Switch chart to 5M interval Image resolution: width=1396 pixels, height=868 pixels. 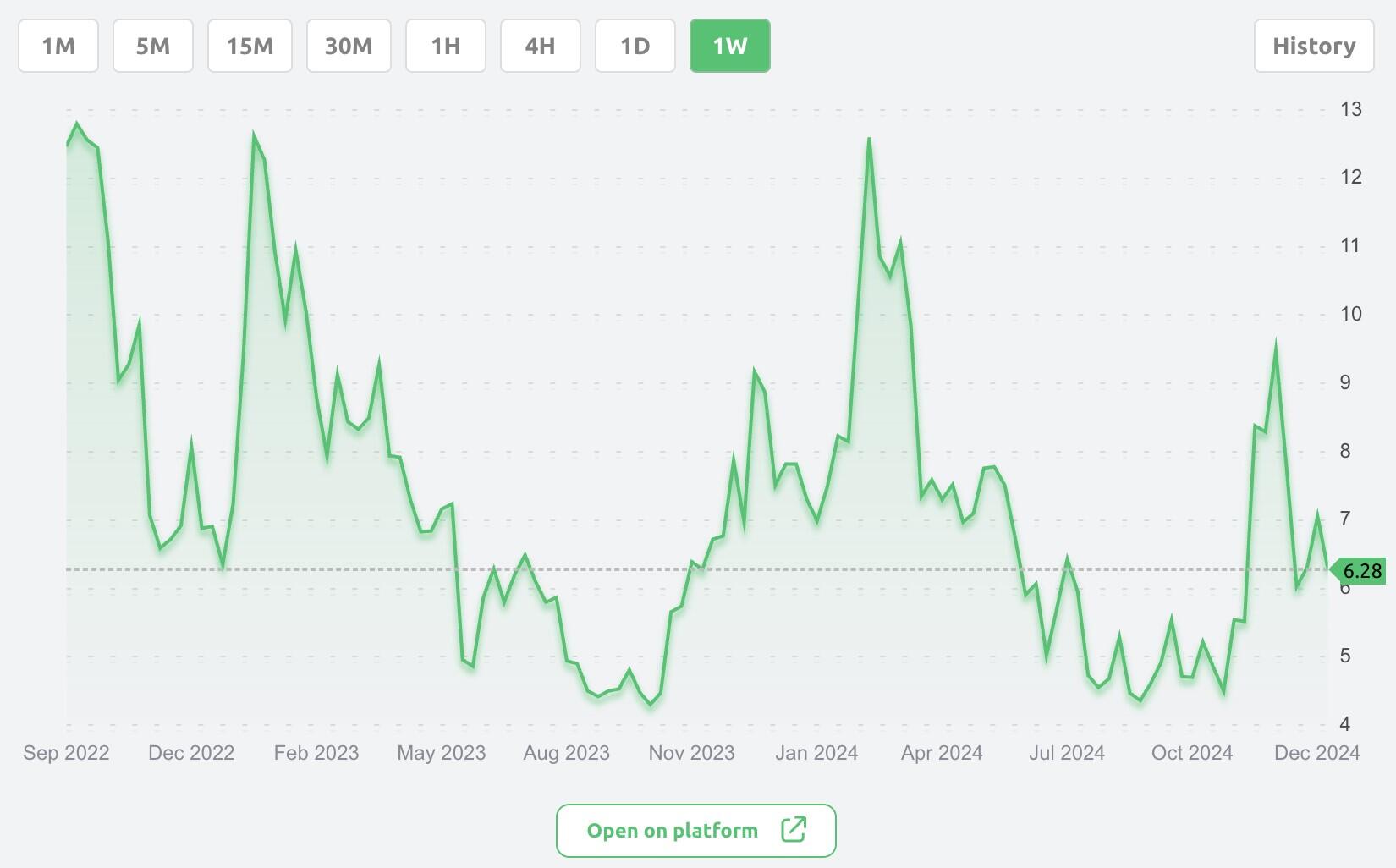[153, 46]
